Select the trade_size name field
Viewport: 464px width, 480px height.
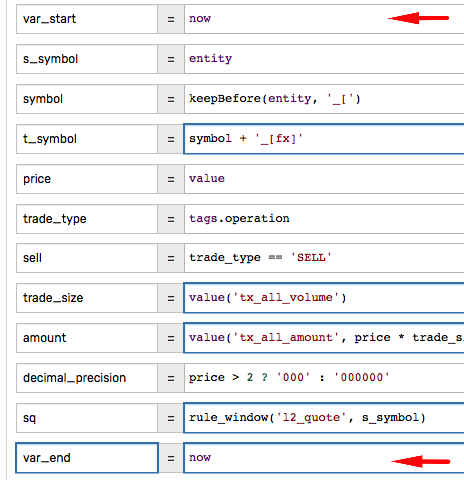87,298
